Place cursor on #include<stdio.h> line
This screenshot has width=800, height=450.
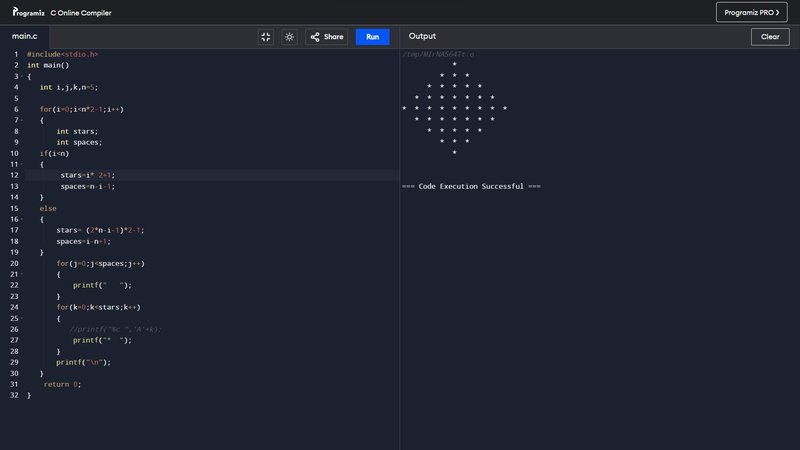pyautogui.click(x=62, y=54)
